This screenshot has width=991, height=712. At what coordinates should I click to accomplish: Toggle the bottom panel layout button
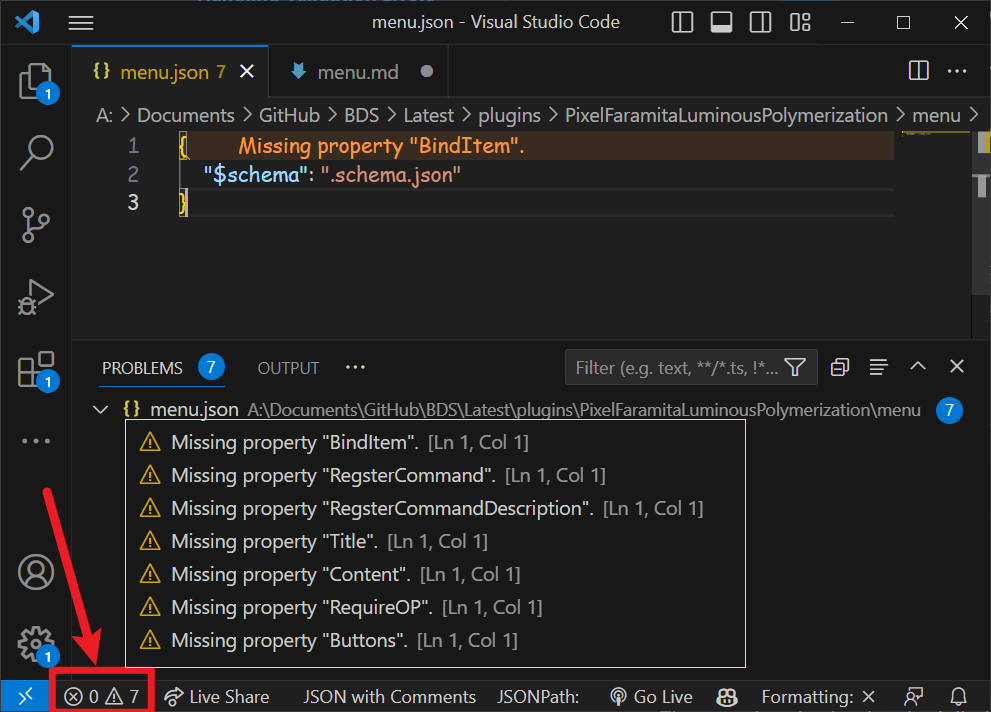tap(721, 22)
